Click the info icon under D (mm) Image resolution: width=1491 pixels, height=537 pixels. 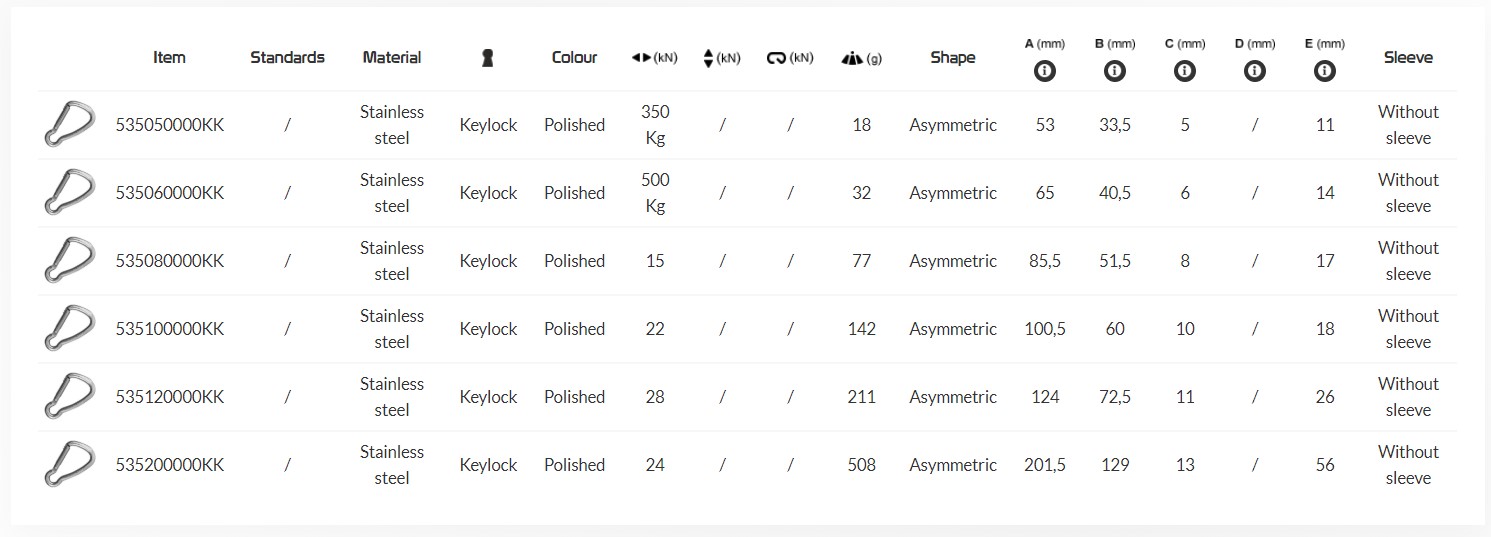pos(1255,71)
